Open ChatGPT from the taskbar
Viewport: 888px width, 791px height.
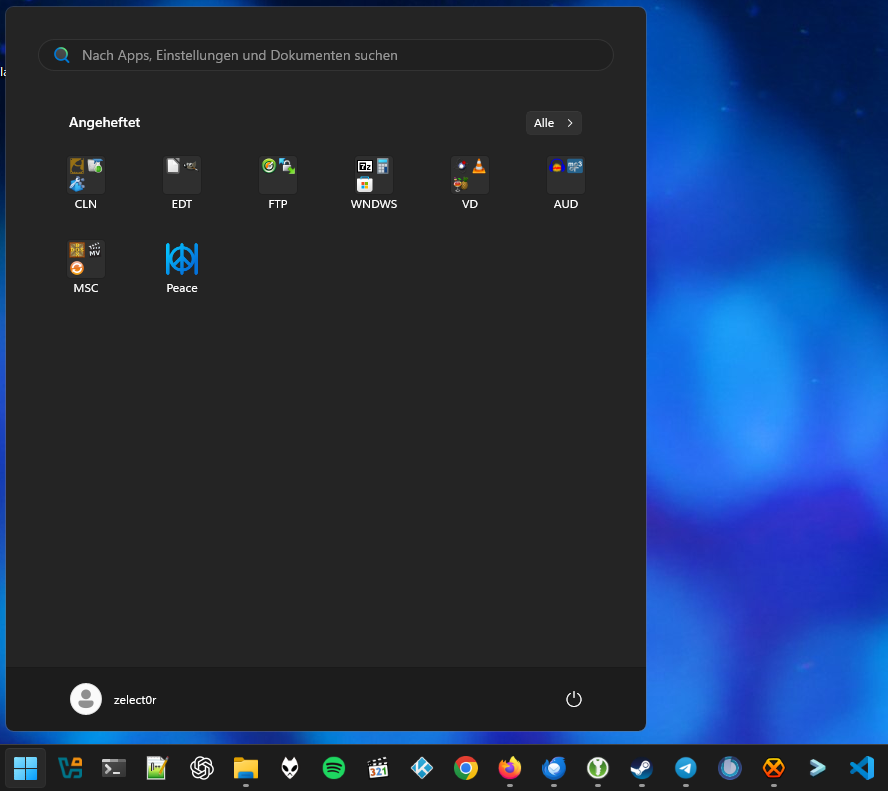202,768
